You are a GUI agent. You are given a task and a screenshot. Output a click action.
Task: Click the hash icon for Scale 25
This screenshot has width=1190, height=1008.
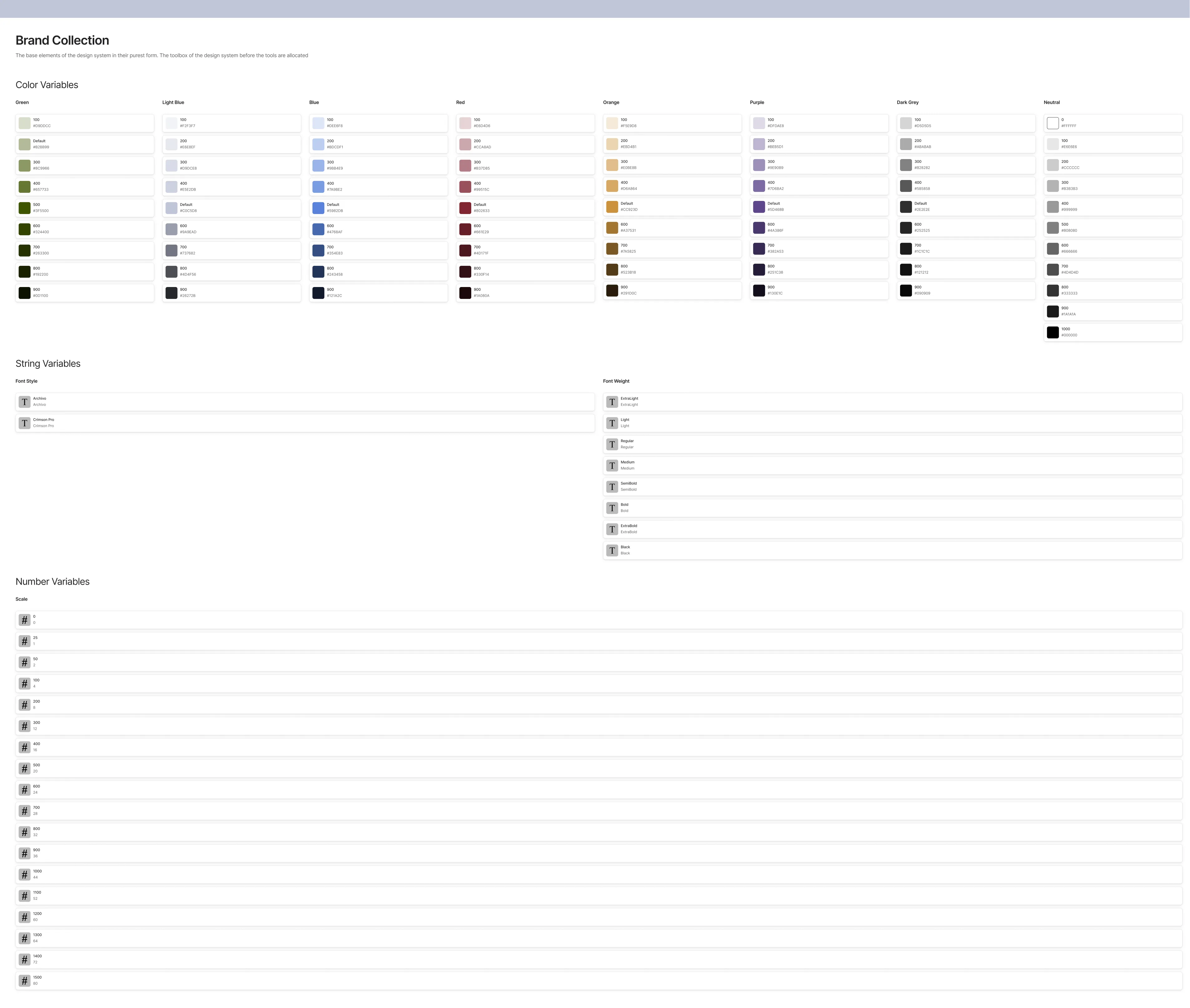pyautogui.click(x=25, y=641)
